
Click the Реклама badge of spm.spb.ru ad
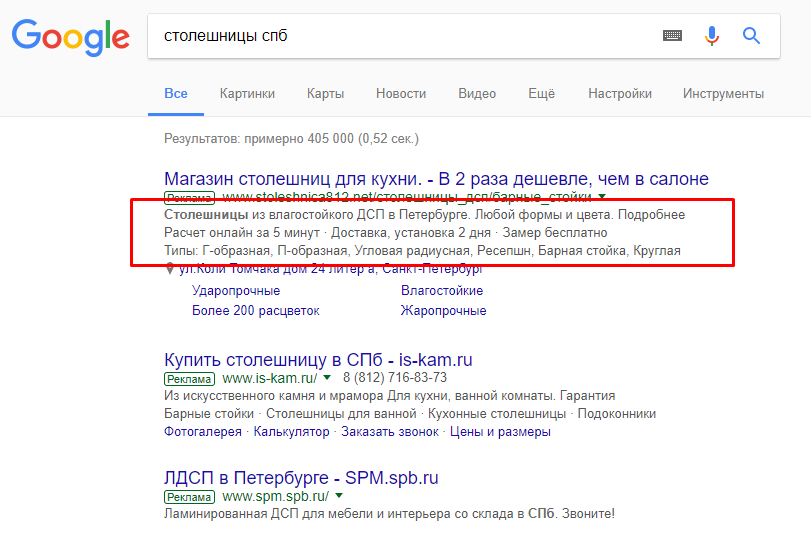[189, 497]
